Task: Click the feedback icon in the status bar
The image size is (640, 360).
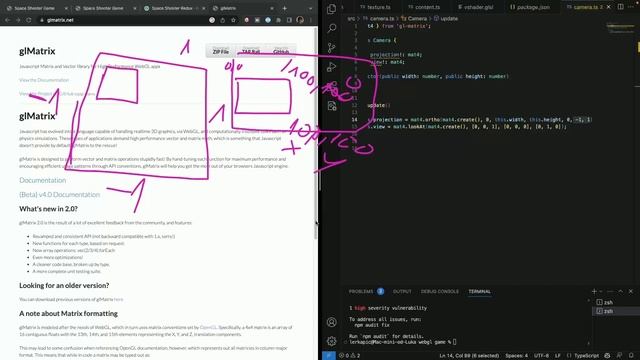Action: pyautogui.click(x=620, y=356)
